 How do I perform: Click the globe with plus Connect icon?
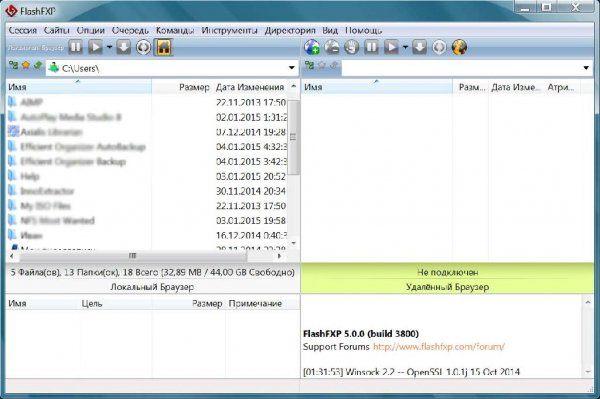coord(312,47)
